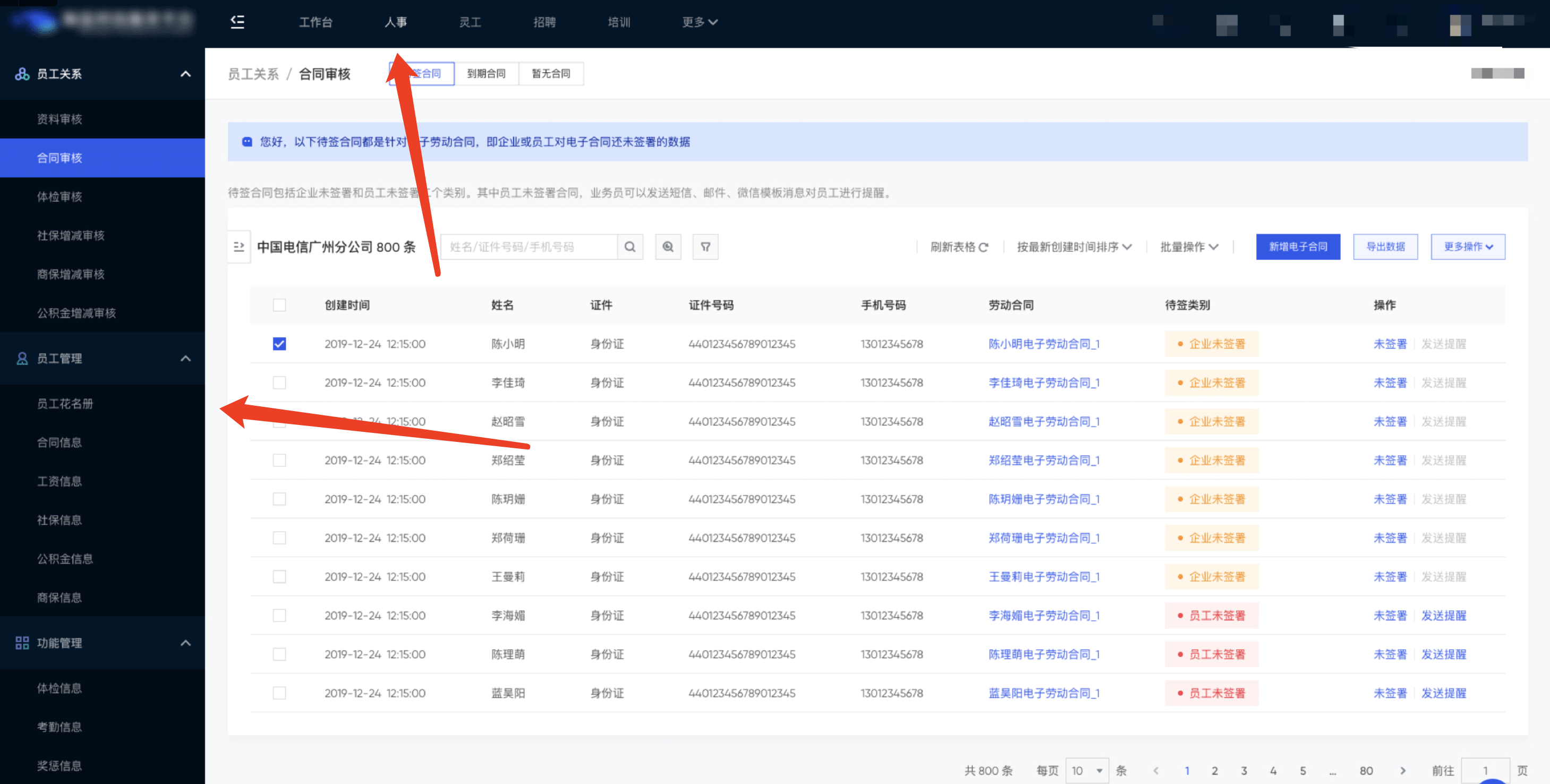The height and width of the screenshot is (784, 1550).
Task: Click the advanced search icon
Action: click(x=668, y=247)
